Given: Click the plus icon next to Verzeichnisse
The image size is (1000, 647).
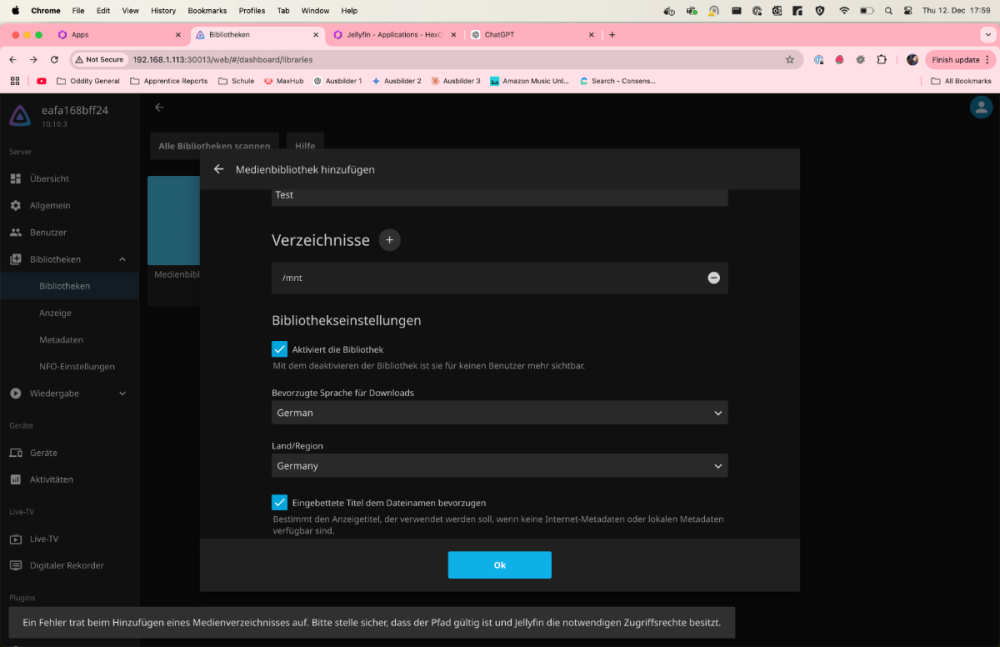Looking at the screenshot, I should 389,240.
